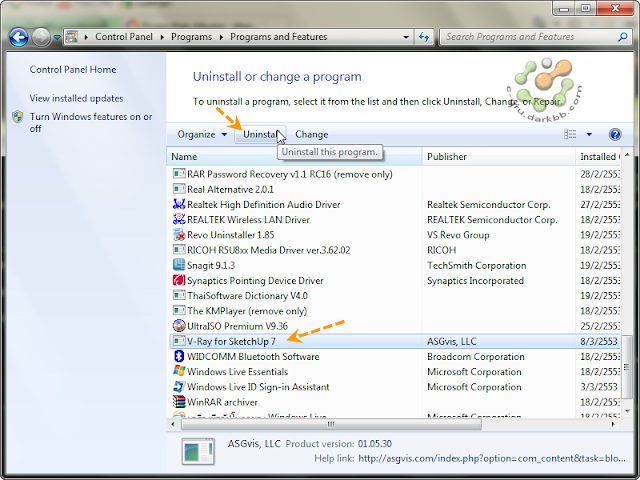Click publisher Synaptics Incorporated
This screenshot has width=640, height=480.
tap(475, 281)
